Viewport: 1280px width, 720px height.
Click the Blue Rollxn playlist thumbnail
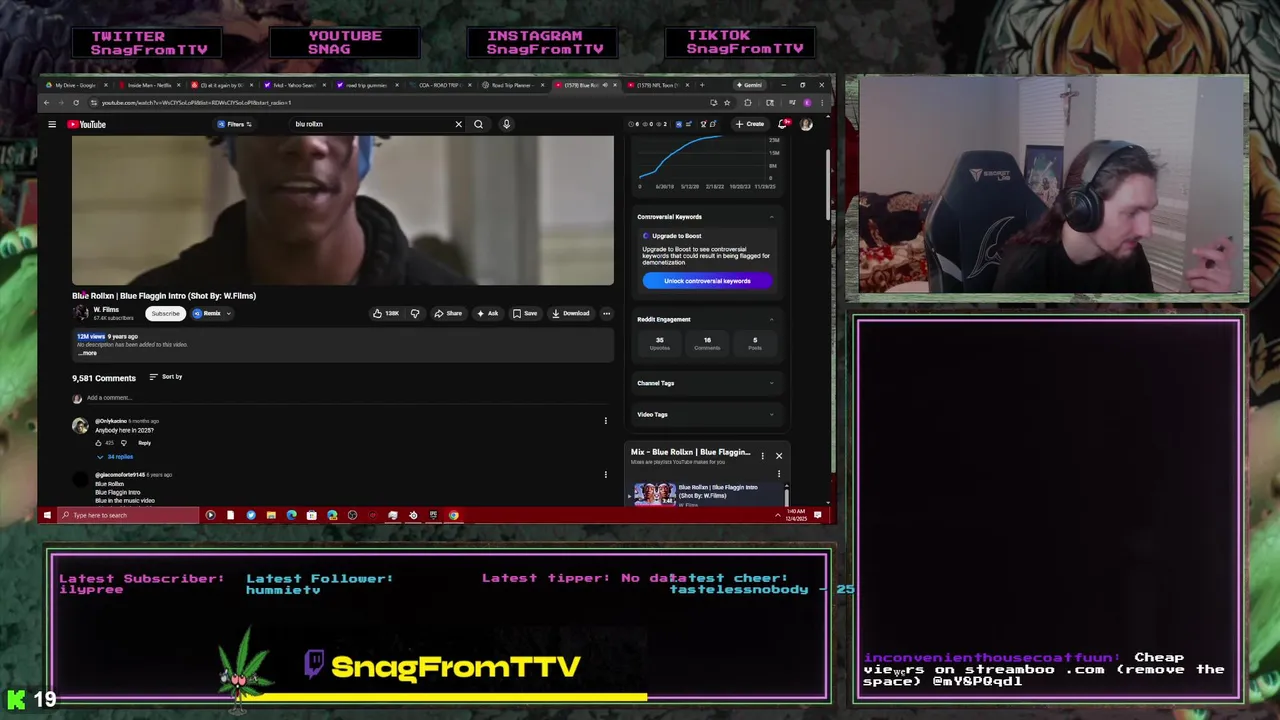655,494
